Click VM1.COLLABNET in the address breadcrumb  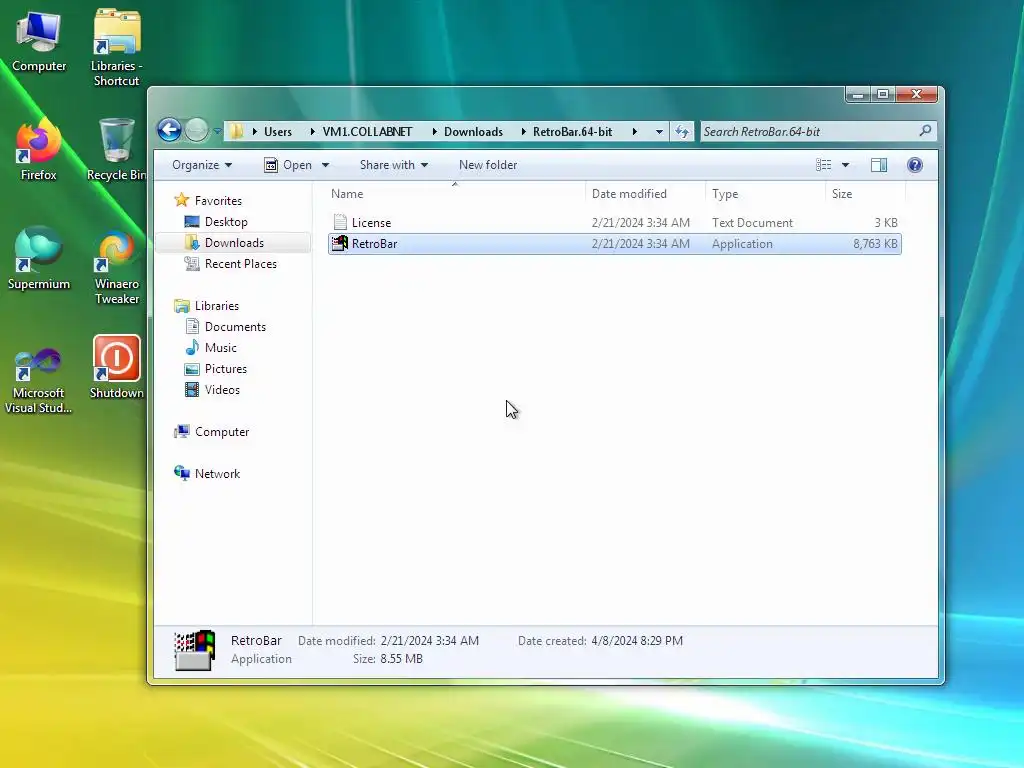coord(367,131)
